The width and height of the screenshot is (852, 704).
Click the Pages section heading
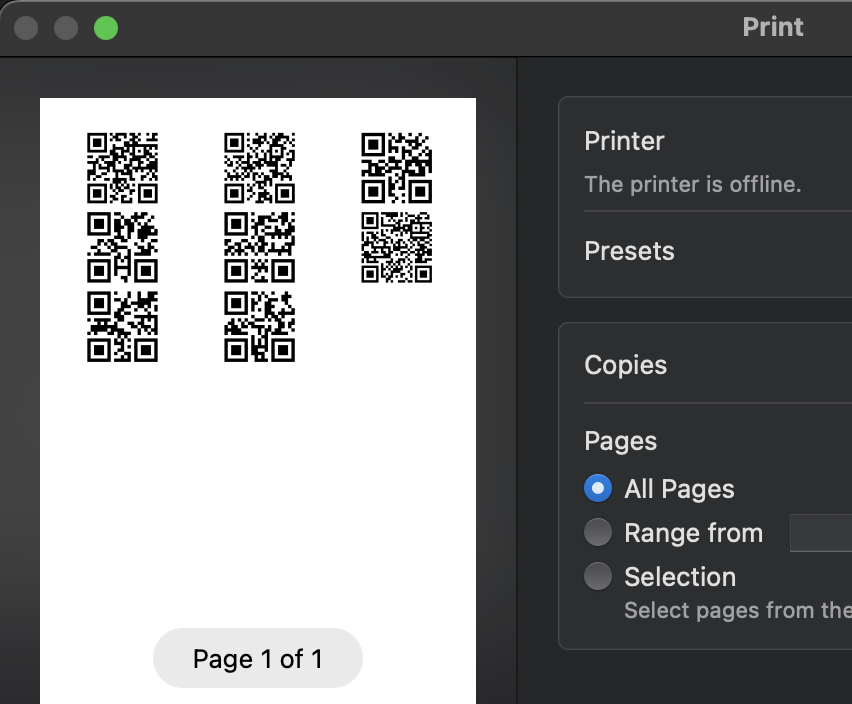(x=621, y=441)
